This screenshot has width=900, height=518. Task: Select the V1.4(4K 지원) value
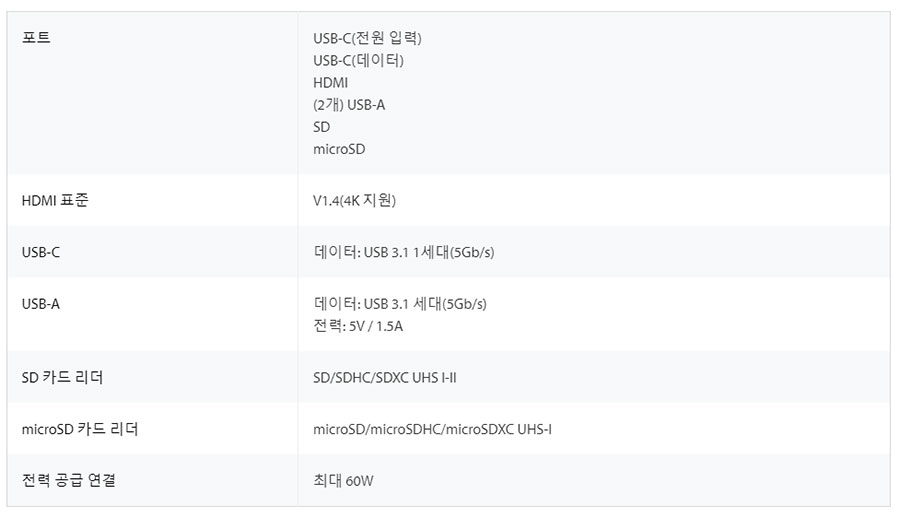tap(354, 200)
